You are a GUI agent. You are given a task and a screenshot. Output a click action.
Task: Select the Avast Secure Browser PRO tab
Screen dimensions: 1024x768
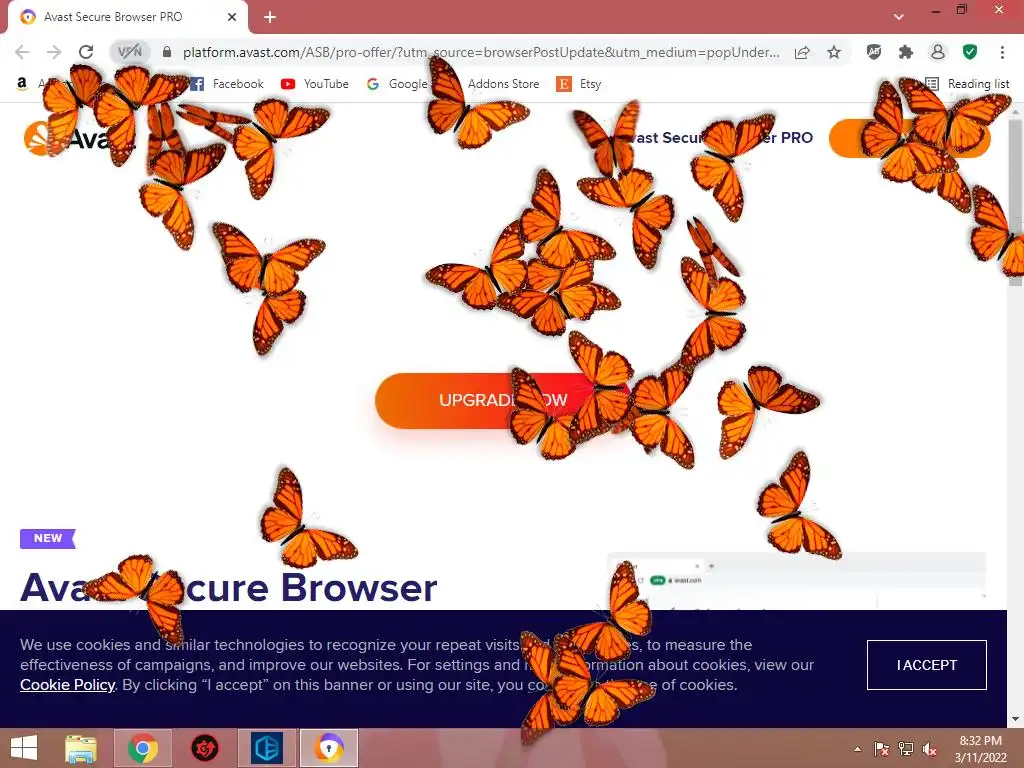[x=128, y=17]
